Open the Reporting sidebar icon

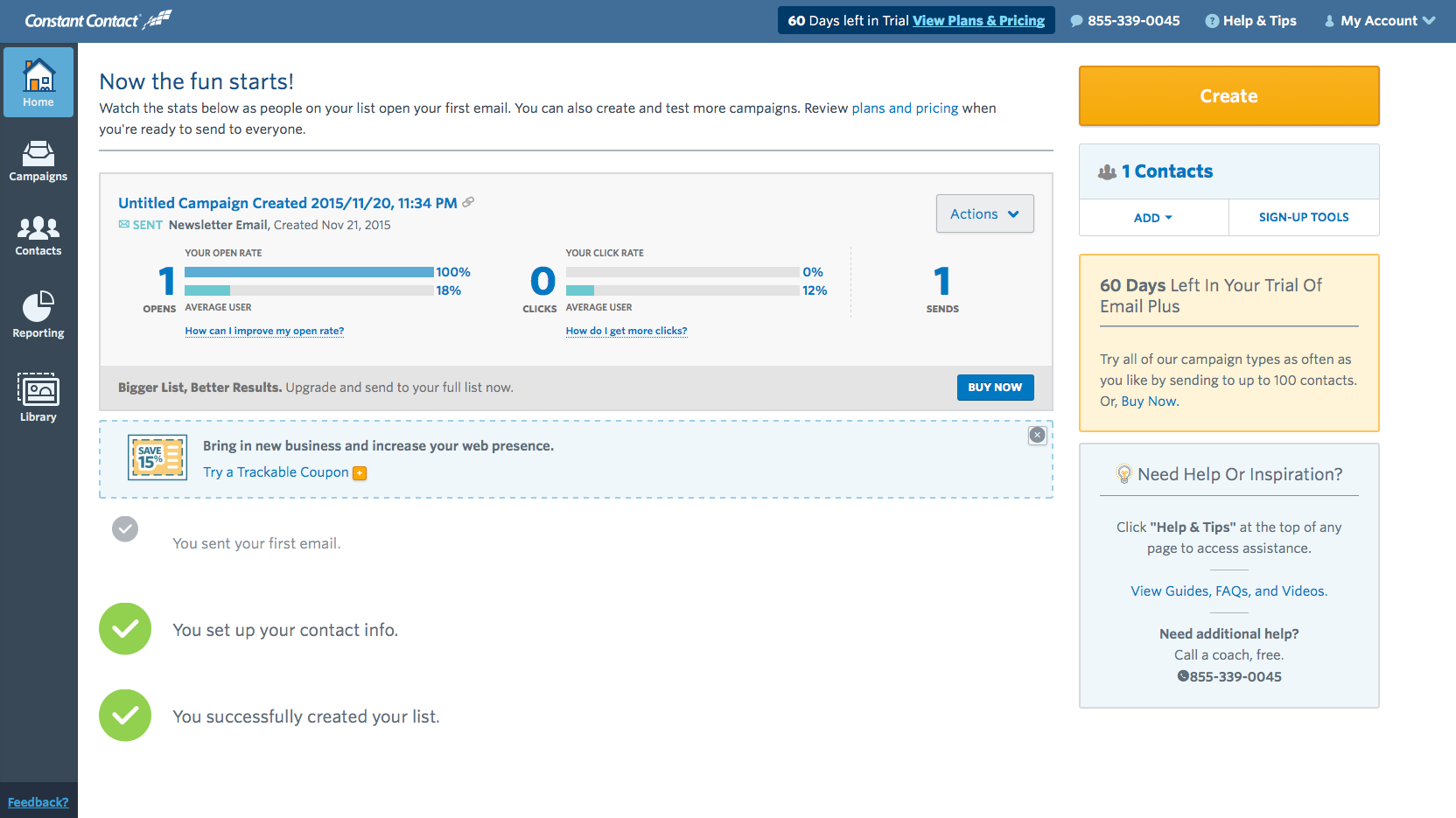[38, 315]
